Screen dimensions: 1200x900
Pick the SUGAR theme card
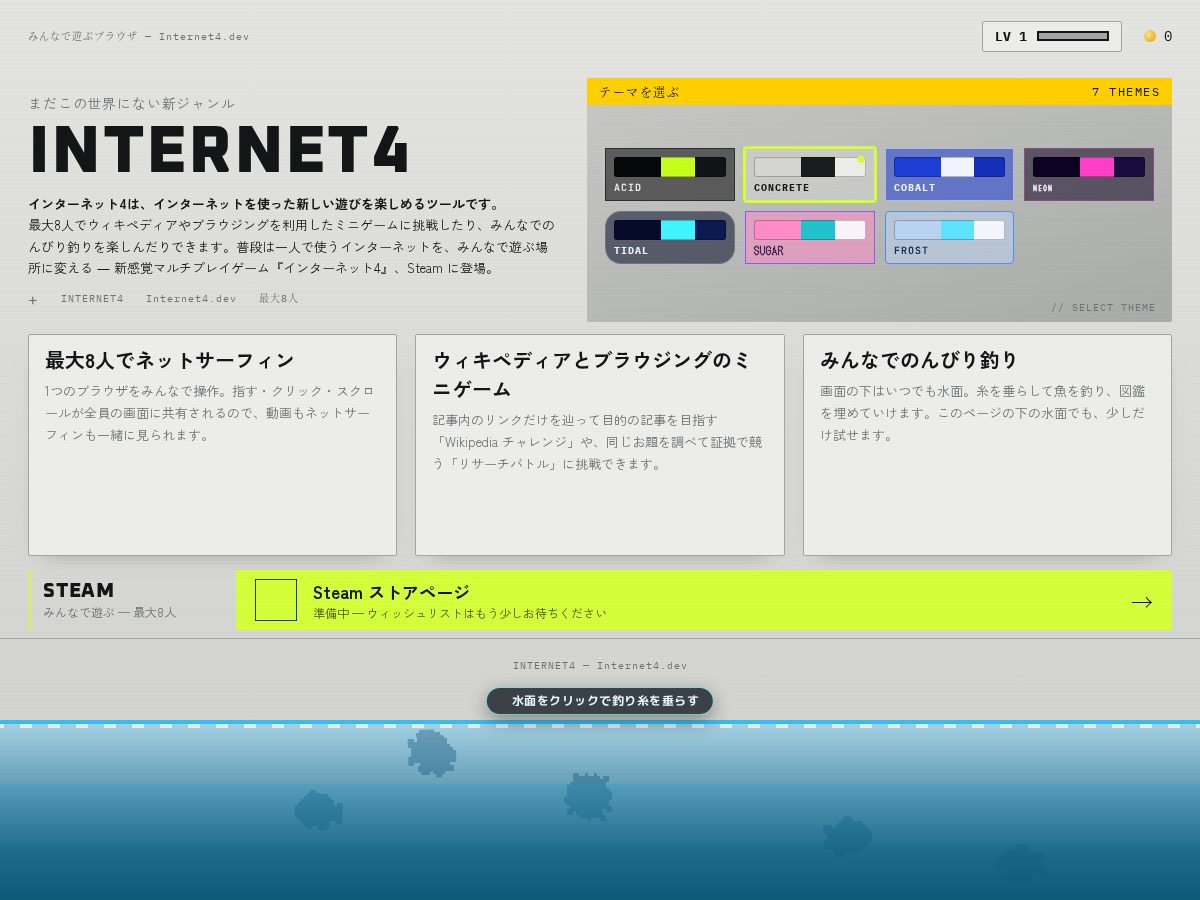pyautogui.click(x=809, y=237)
